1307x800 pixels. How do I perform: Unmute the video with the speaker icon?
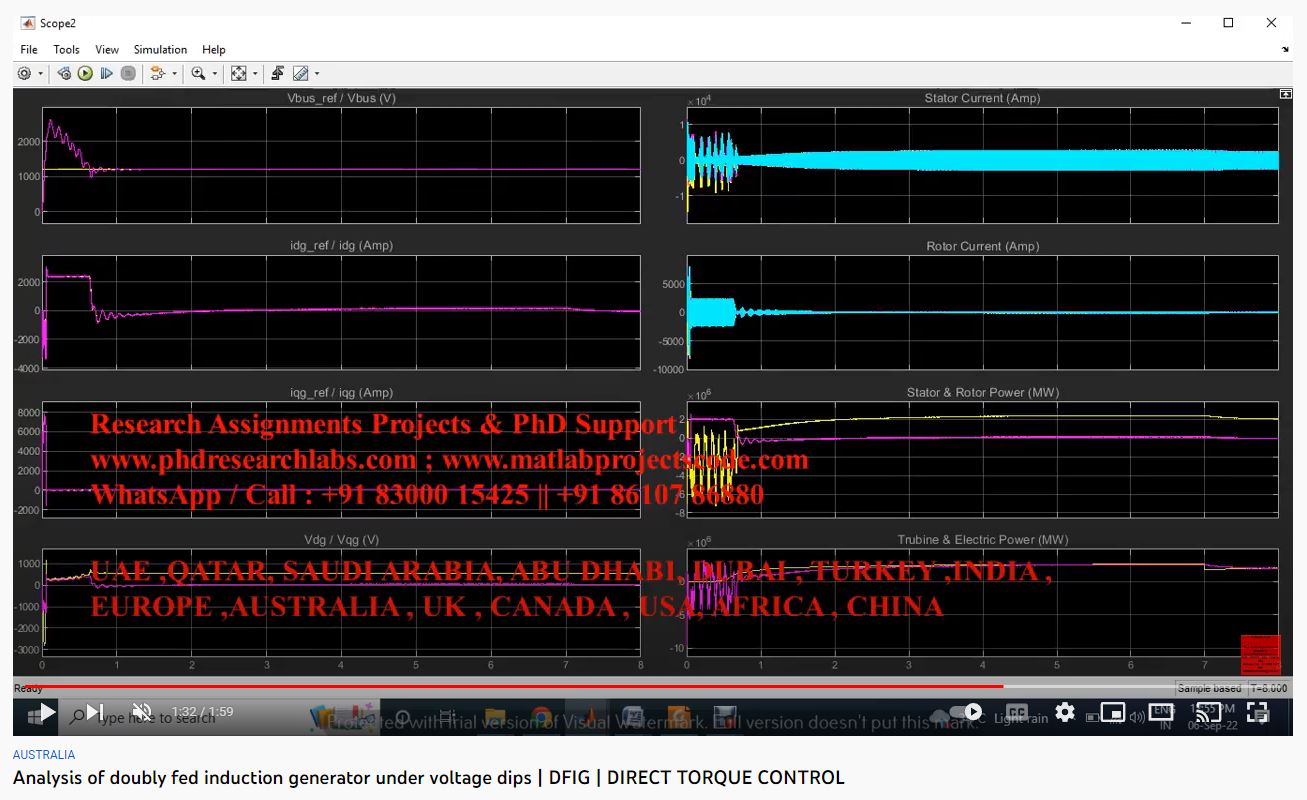[142, 712]
